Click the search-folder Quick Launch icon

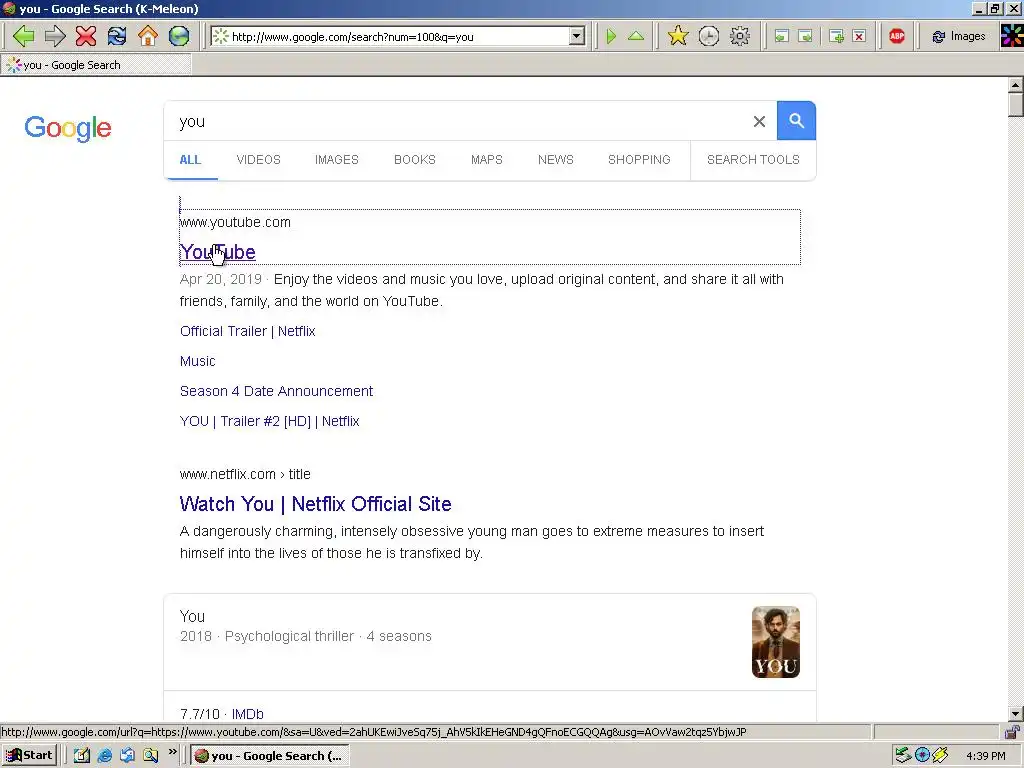tap(151, 756)
